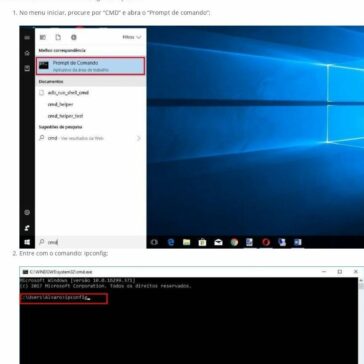Open File Explorer from taskbar

point(187,242)
